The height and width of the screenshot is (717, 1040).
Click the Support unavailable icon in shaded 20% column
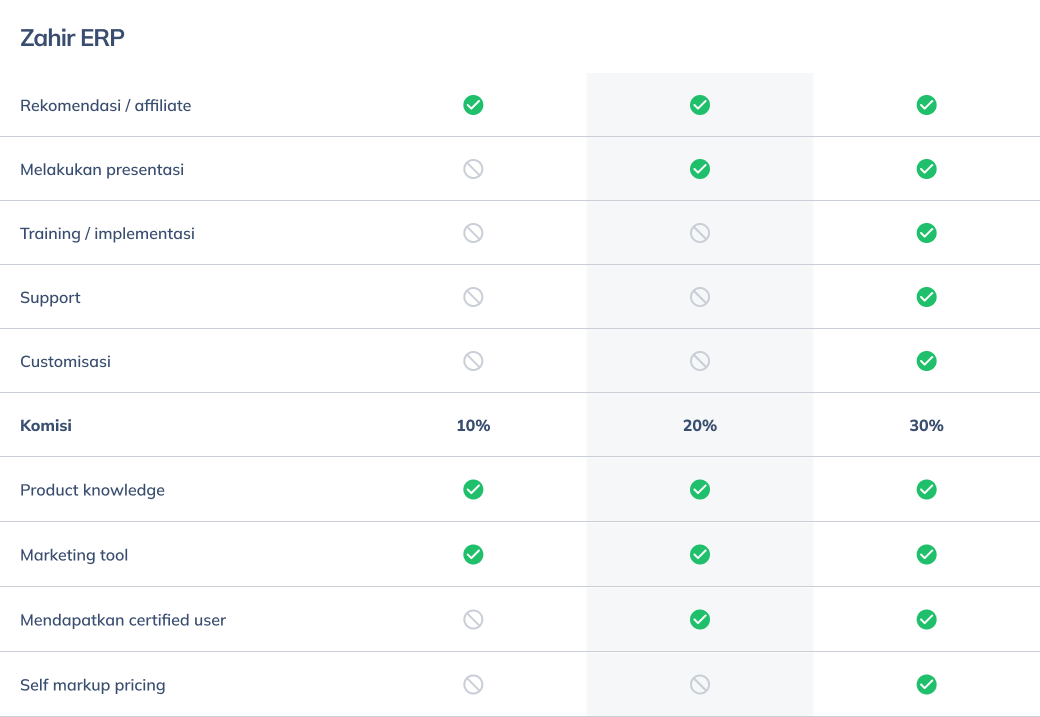click(x=700, y=297)
